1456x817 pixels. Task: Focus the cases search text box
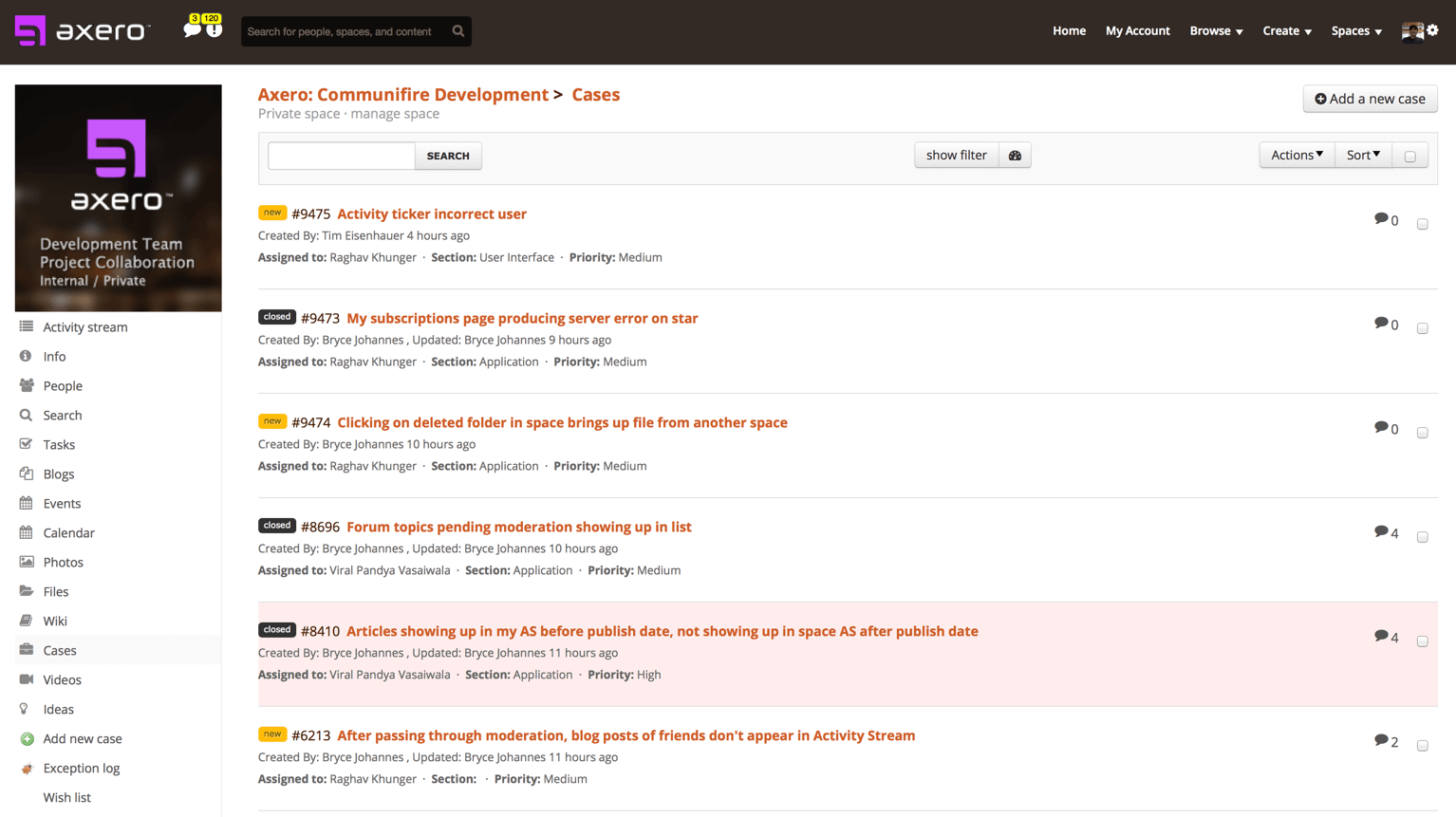pos(342,156)
